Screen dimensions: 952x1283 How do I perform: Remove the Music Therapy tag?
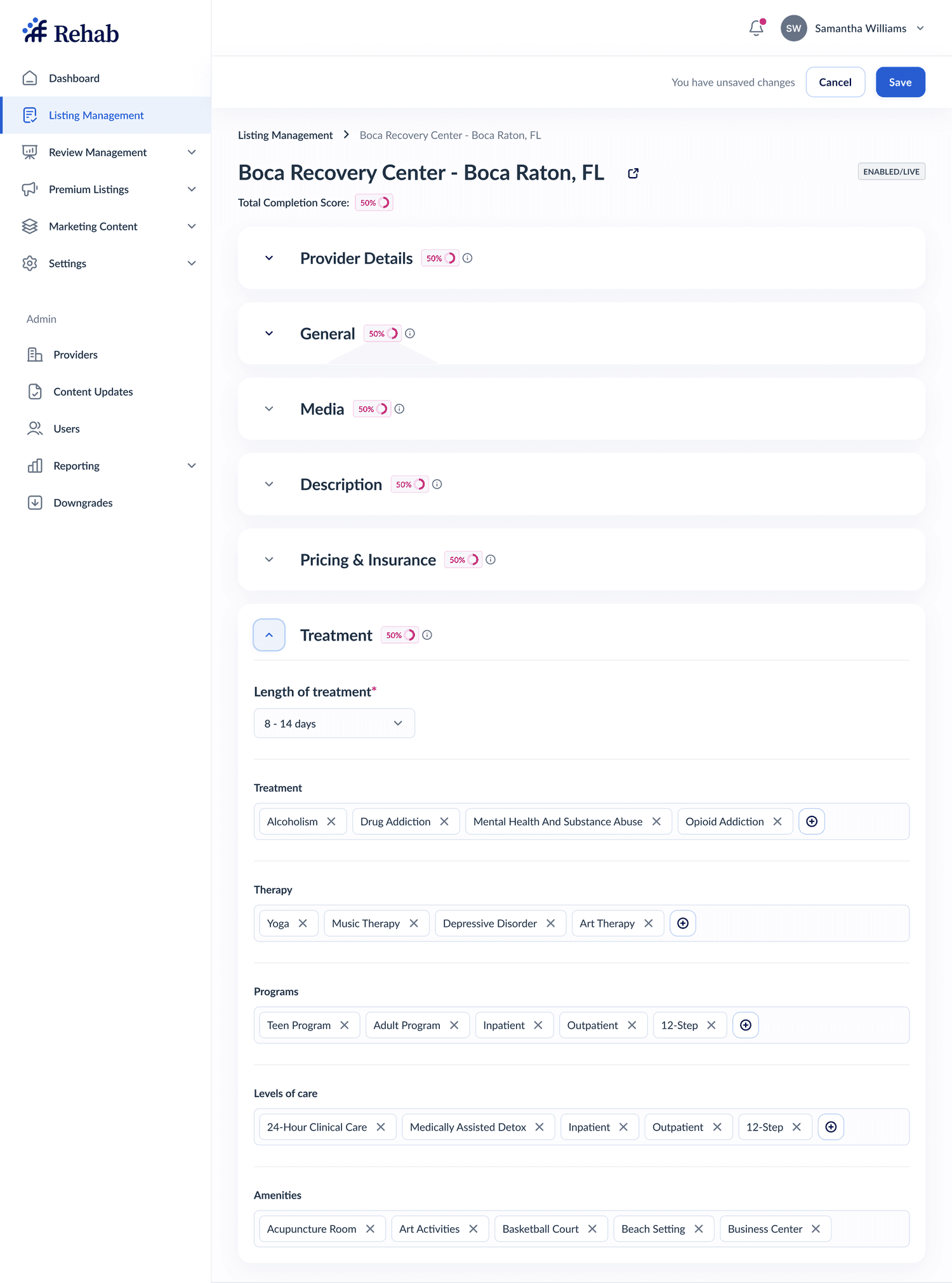414,923
